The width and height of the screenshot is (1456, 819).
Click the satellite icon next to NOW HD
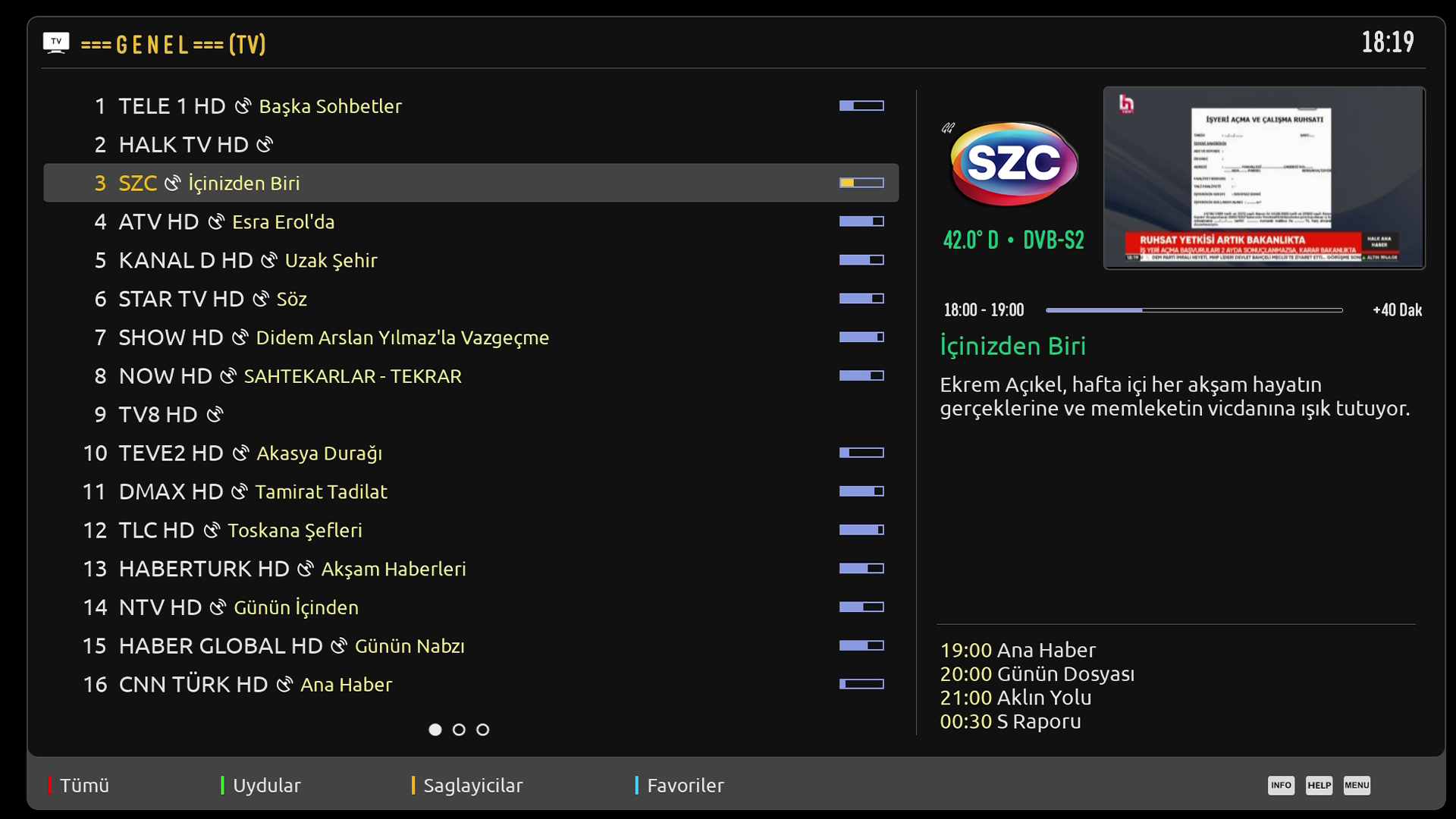pos(228,376)
